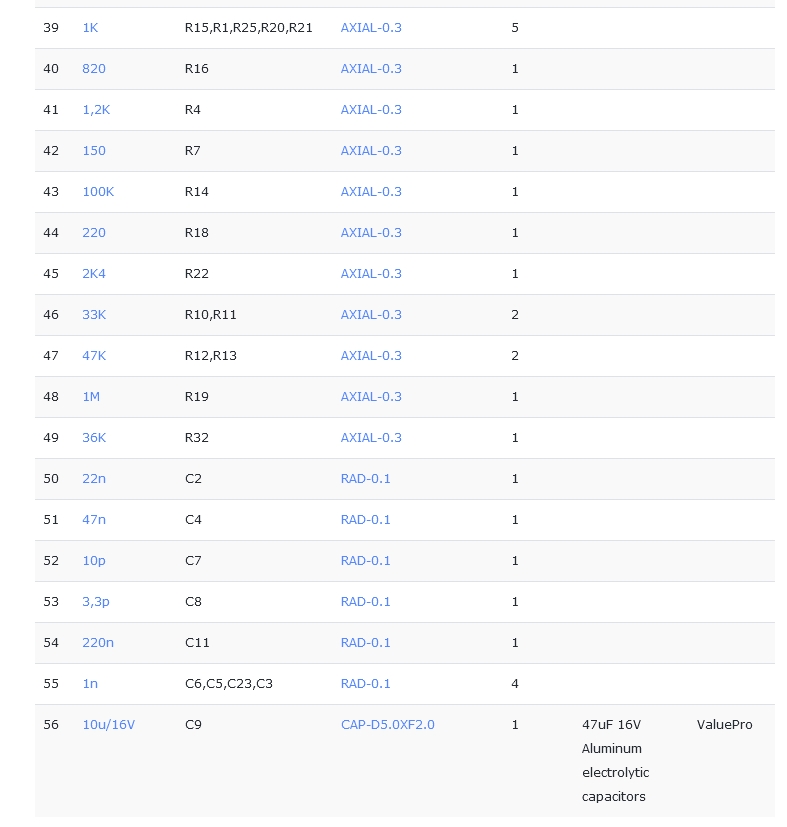Select the 220n capacitor link
Screen dimensions: 787x827
click(98, 643)
